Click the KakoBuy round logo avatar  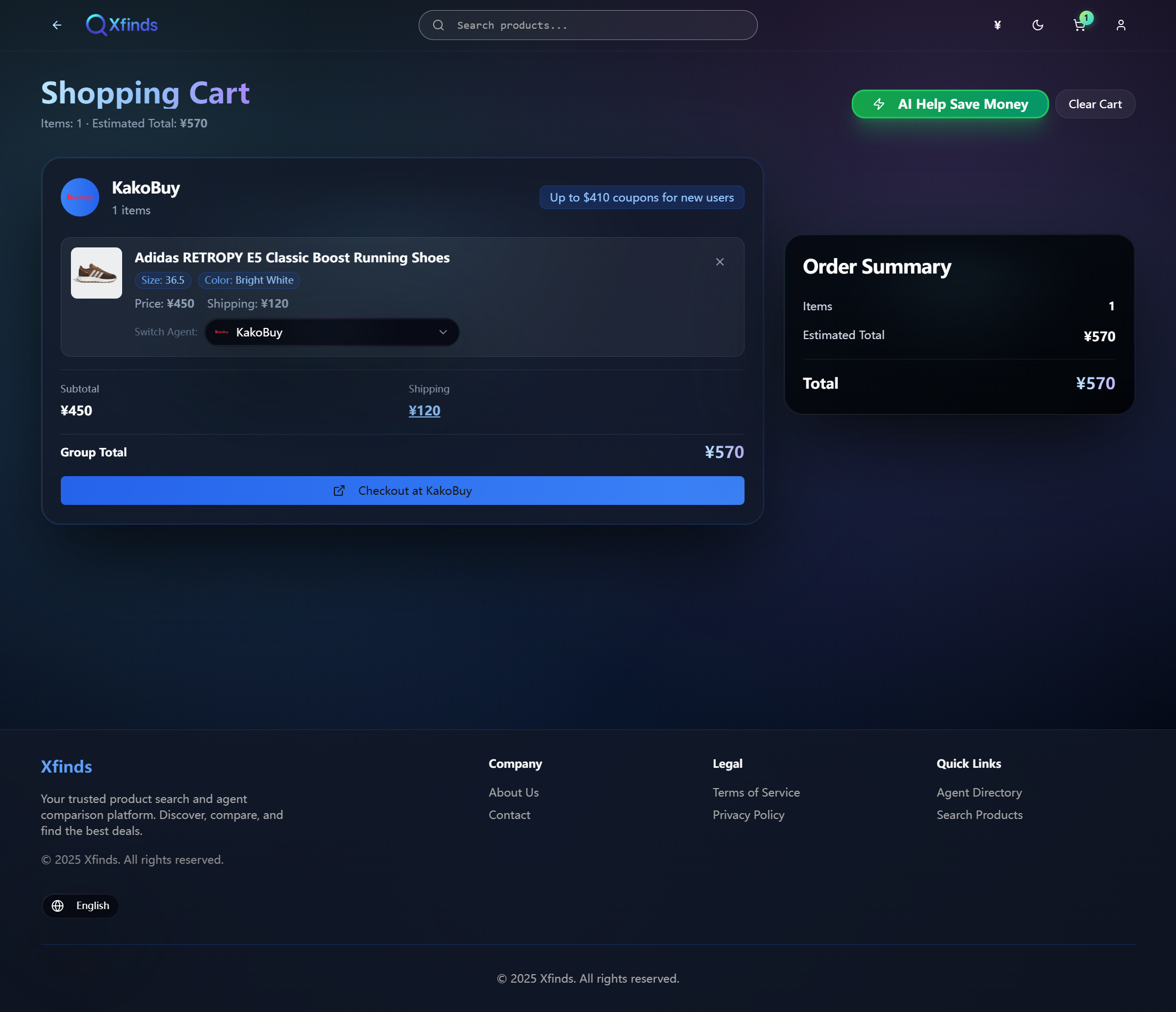pyautogui.click(x=80, y=197)
